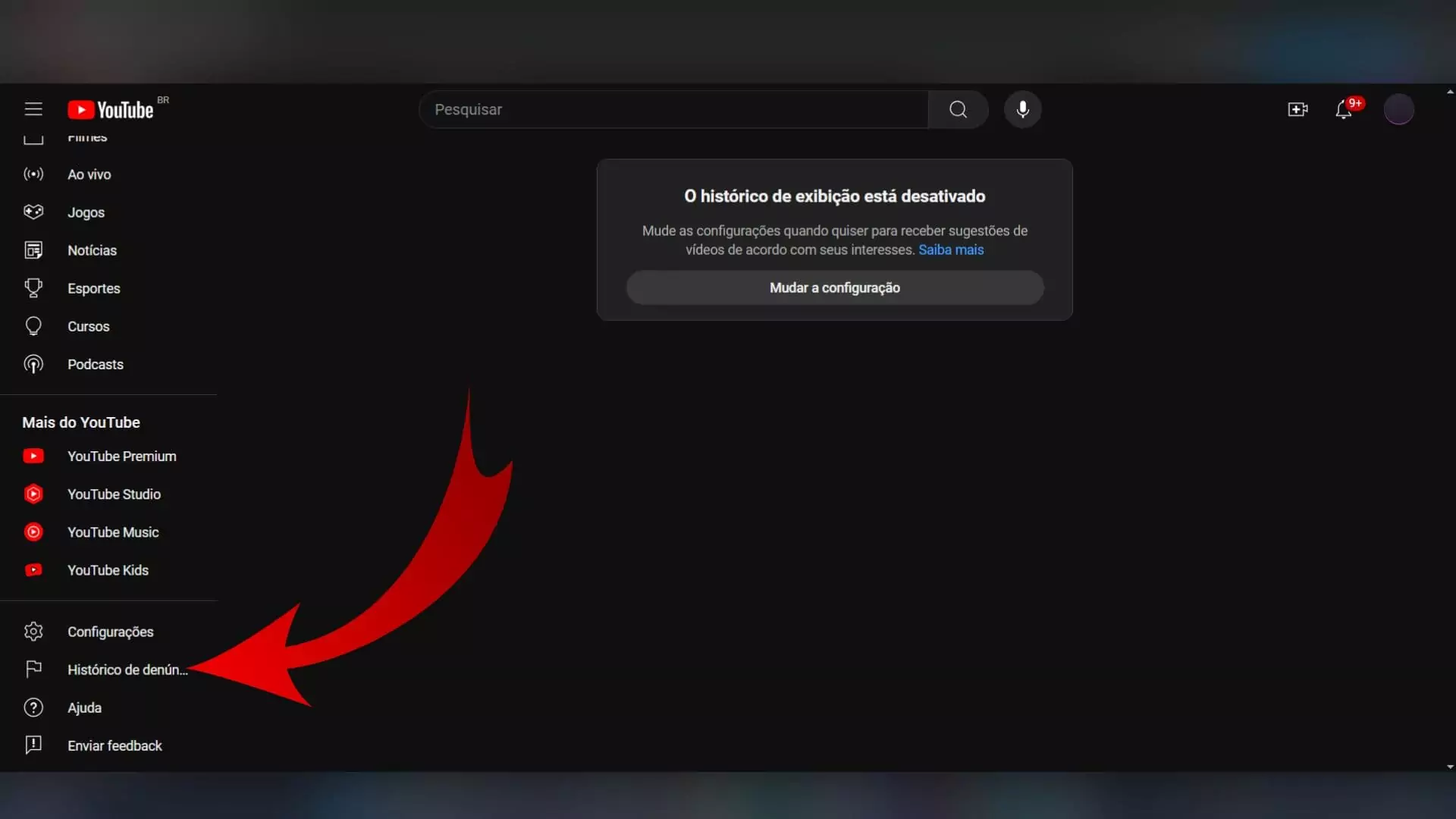Click the YouTube Premium icon
Image resolution: width=1456 pixels, height=819 pixels.
coord(33,456)
